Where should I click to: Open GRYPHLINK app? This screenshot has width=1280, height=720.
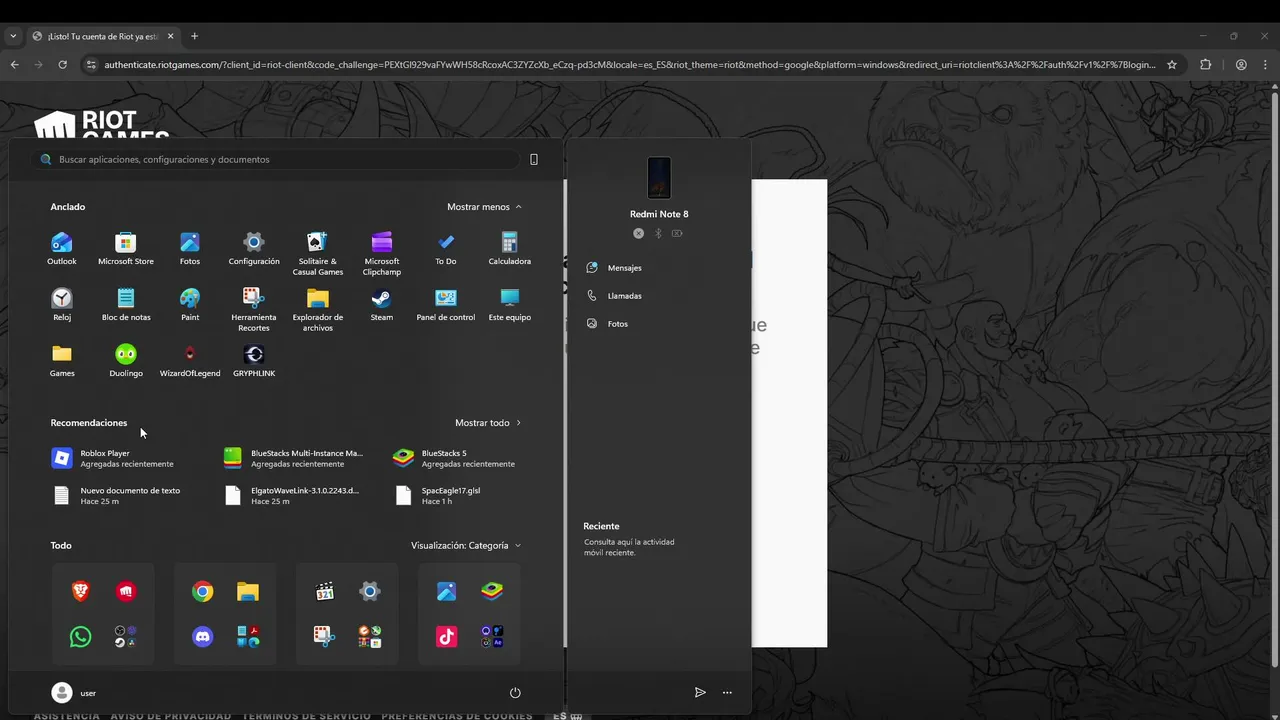pyautogui.click(x=254, y=361)
